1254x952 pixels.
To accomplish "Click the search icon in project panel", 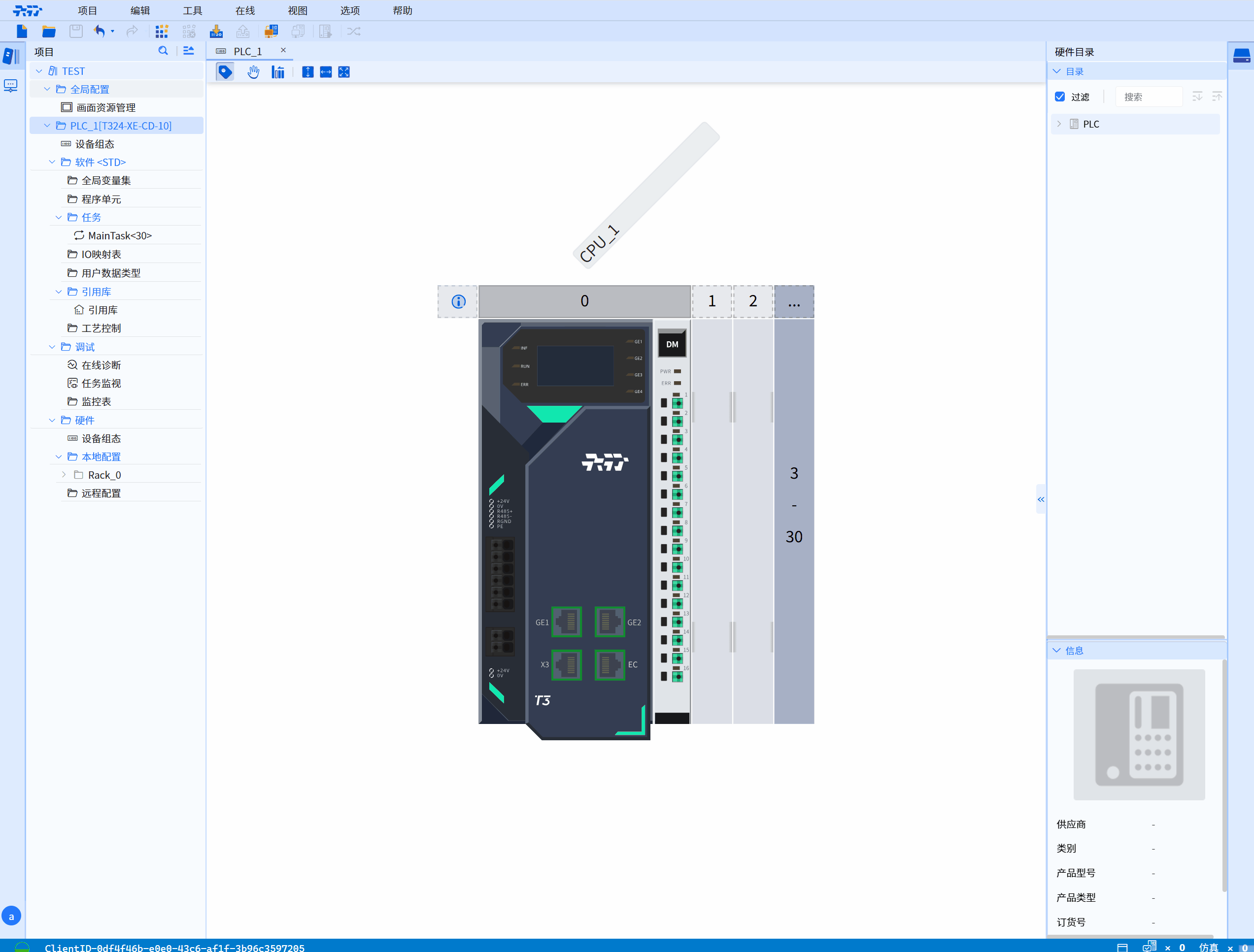I will 163,51.
